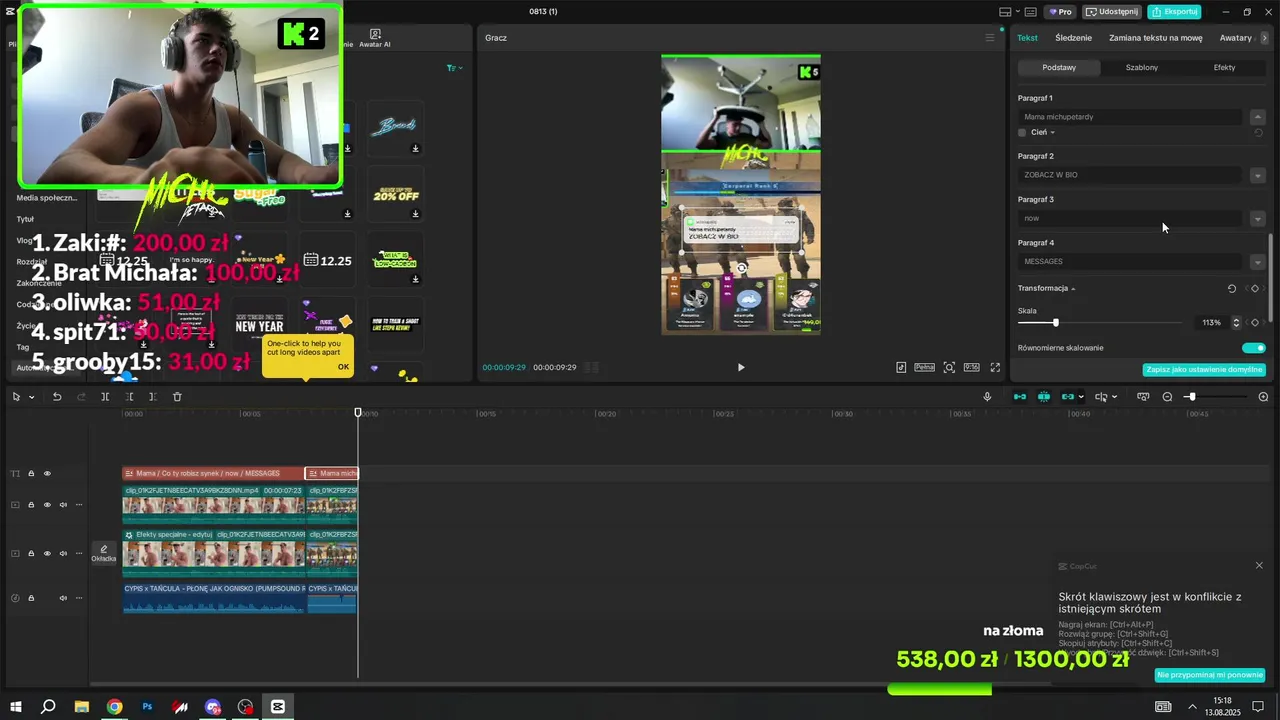Open Chrome from the Windows taskbar

(115, 707)
